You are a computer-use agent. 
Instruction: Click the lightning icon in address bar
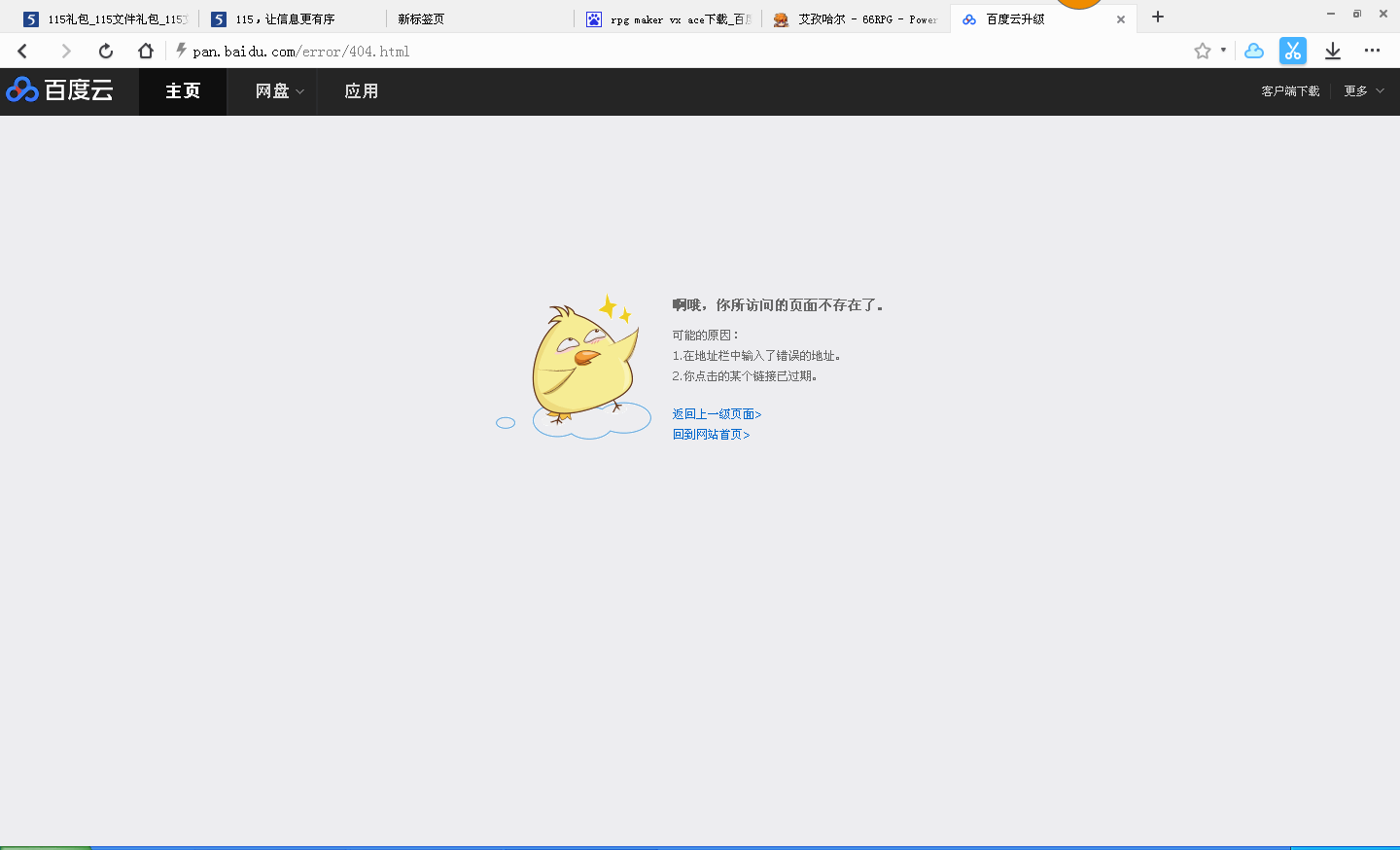coord(181,51)
